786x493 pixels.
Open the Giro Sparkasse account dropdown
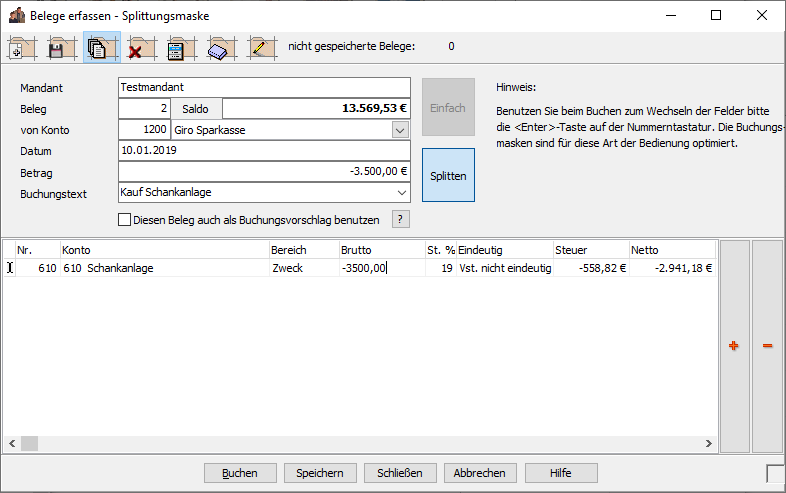[x=400, y=130]
